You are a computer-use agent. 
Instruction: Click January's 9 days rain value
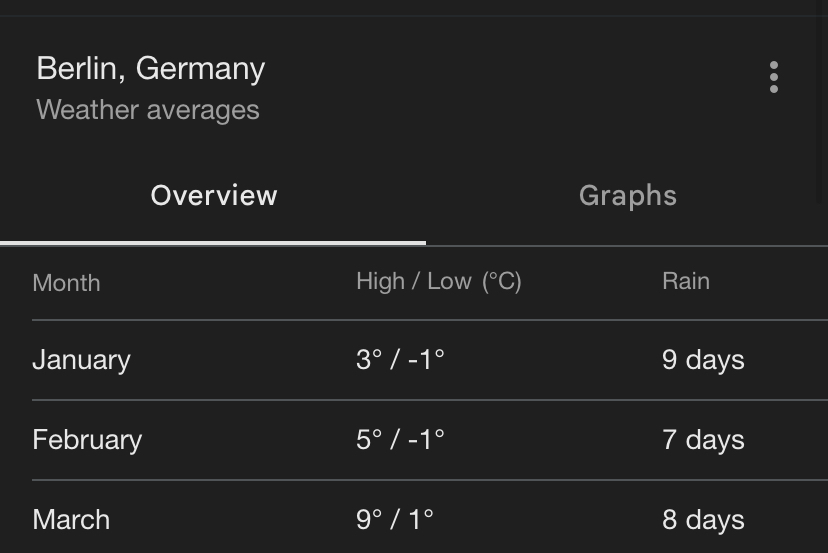click(x=703, y=360)
